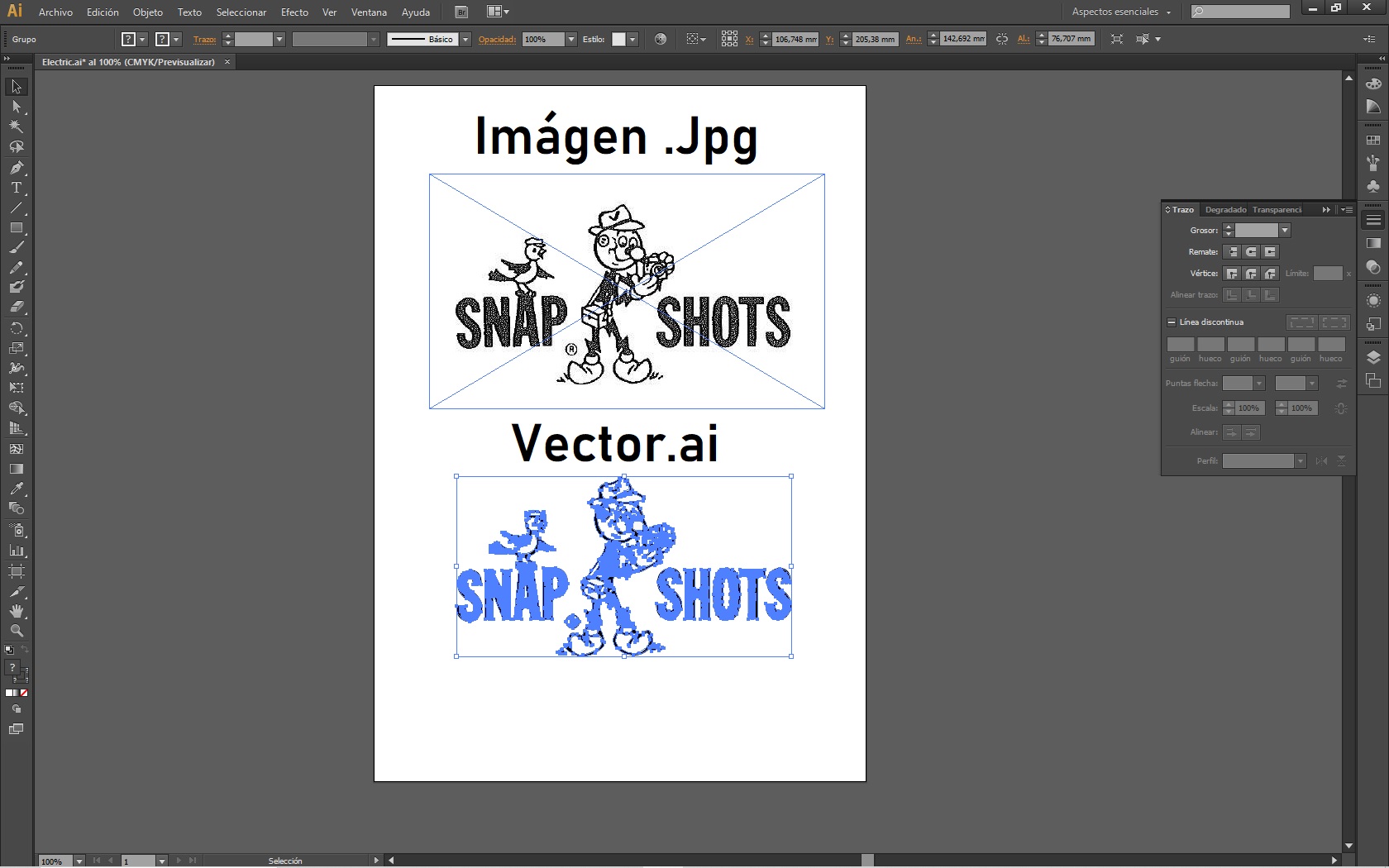The height and width of the screenshot is (868, 1389).
Task: Select the Magic Wand tool
Action: (x=17, y=126)
